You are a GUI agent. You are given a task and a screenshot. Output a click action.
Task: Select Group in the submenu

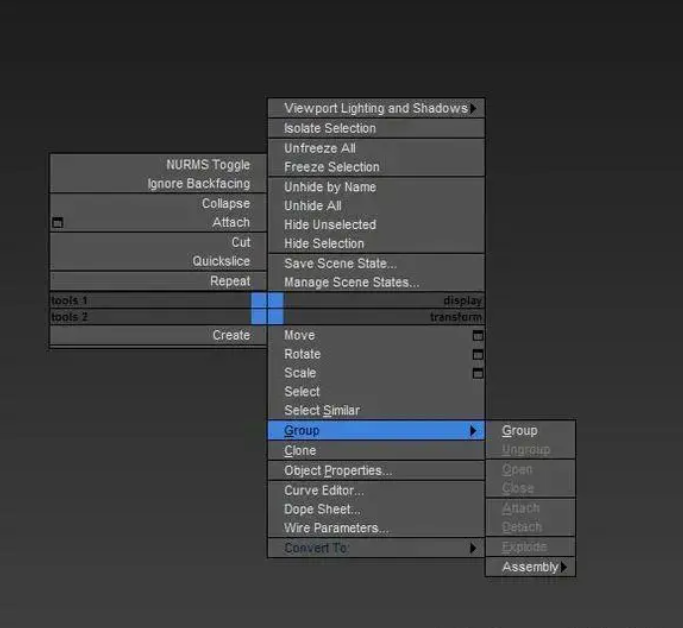click(520, 431)
